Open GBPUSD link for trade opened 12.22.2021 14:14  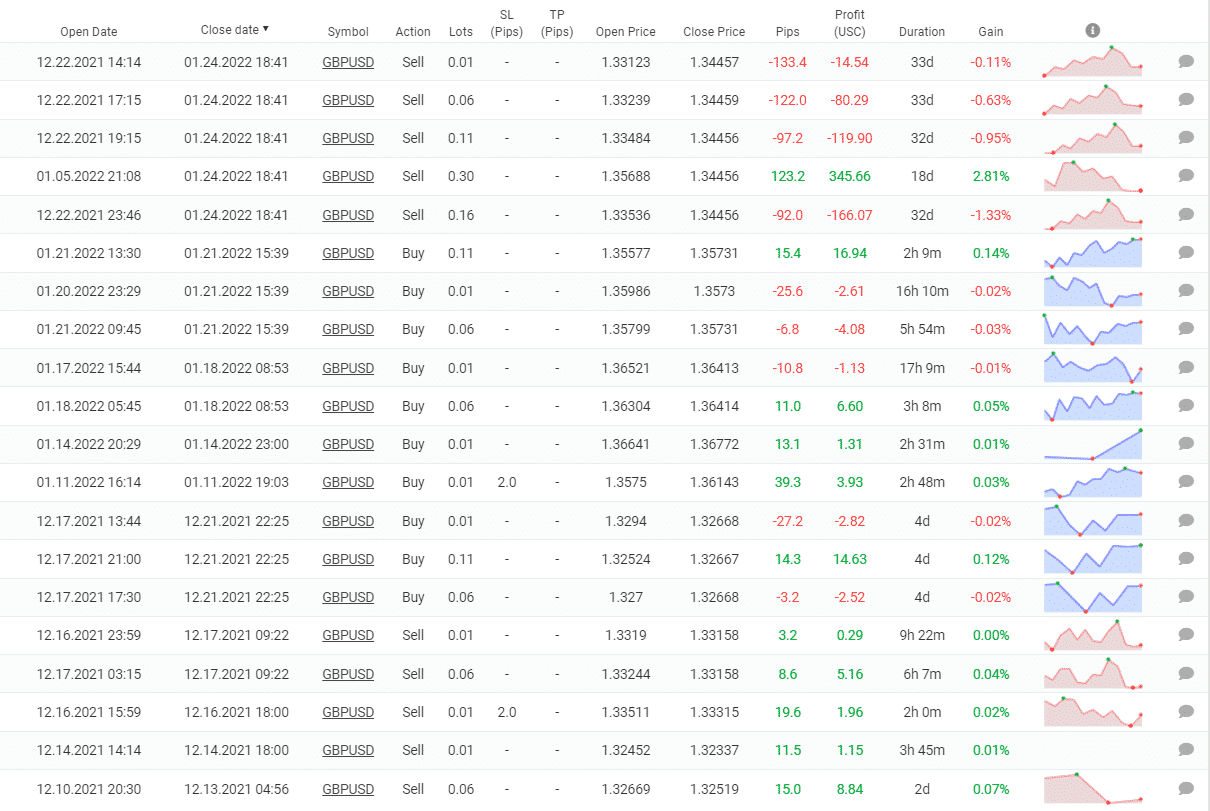[348, 62]
